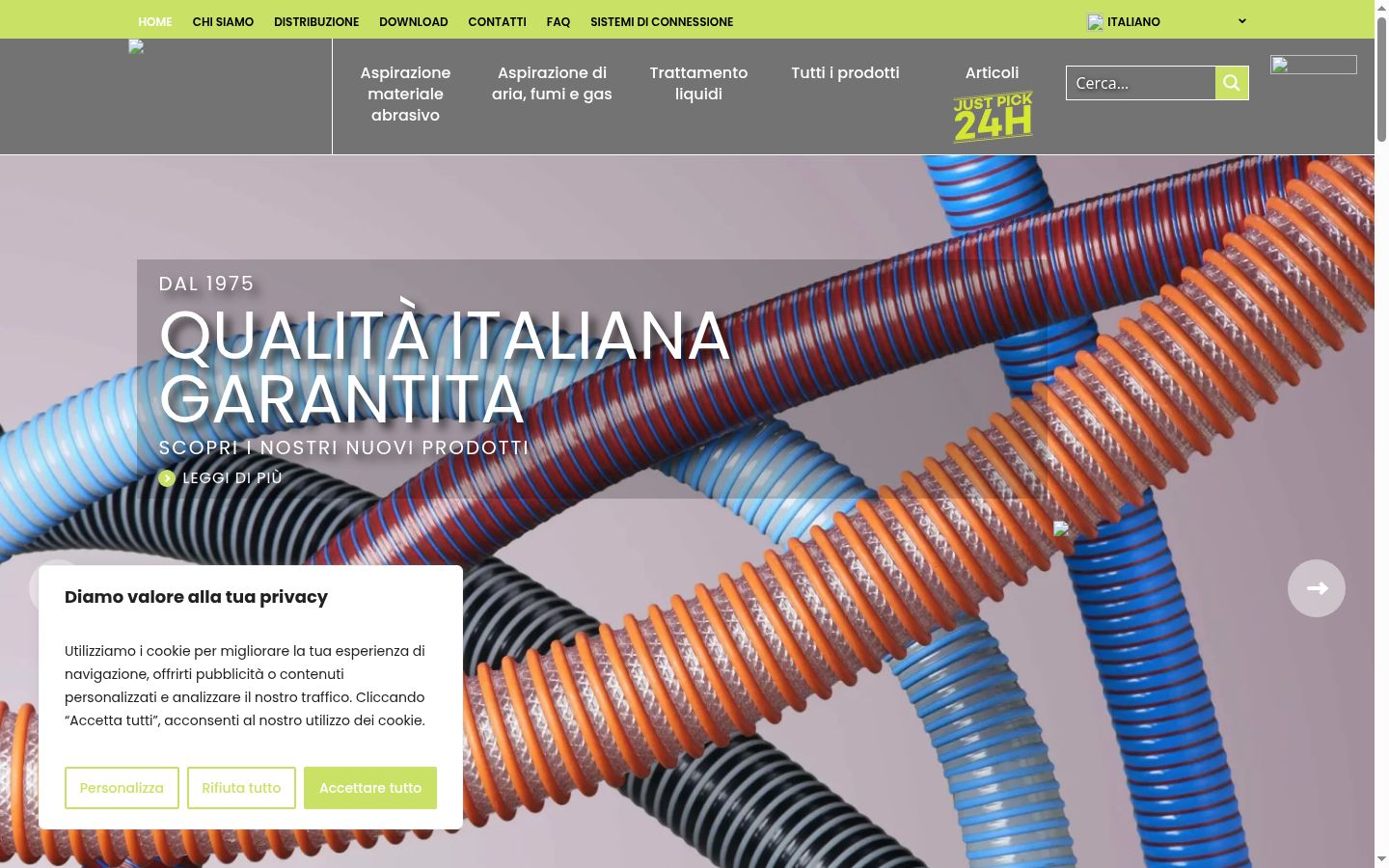Click Rifiuta tutto cookie button

pos(241,788)
